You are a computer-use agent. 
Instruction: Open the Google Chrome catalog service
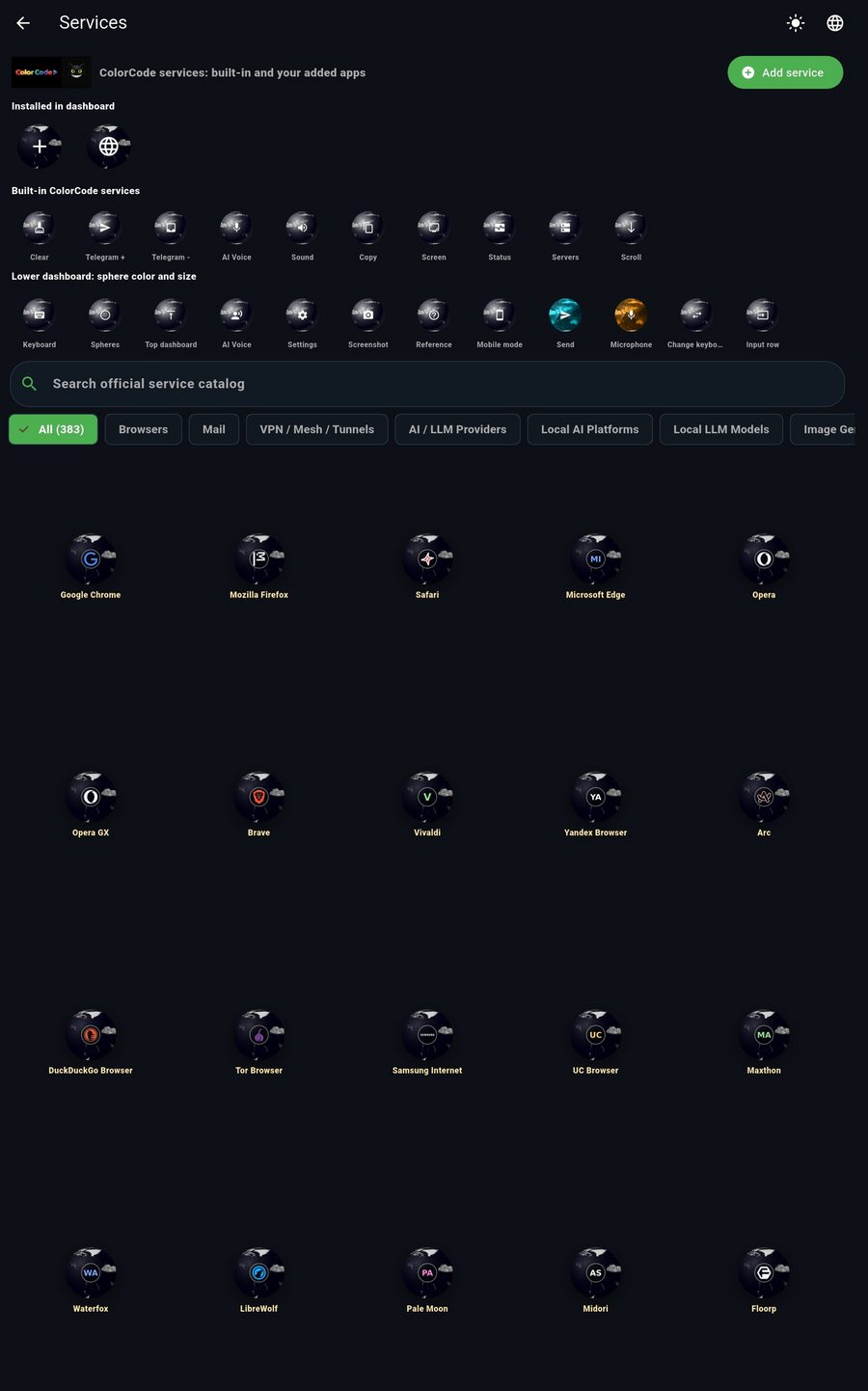91,559
